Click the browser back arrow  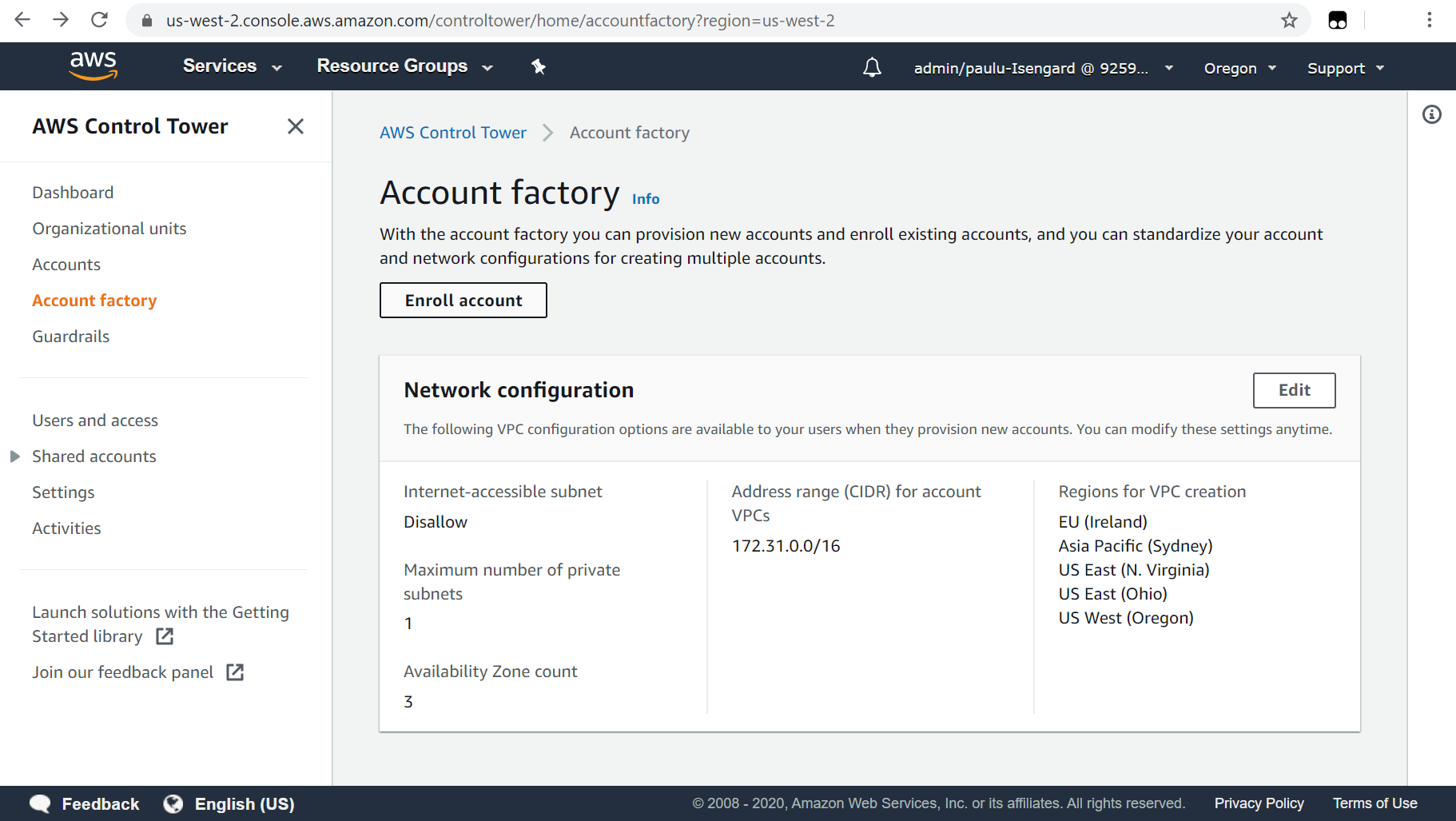pyautogui.click(x=22, y=20)
